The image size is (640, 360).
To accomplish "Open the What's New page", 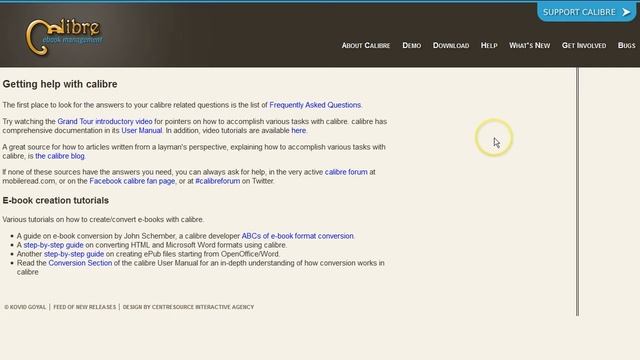I will (529, 45).
